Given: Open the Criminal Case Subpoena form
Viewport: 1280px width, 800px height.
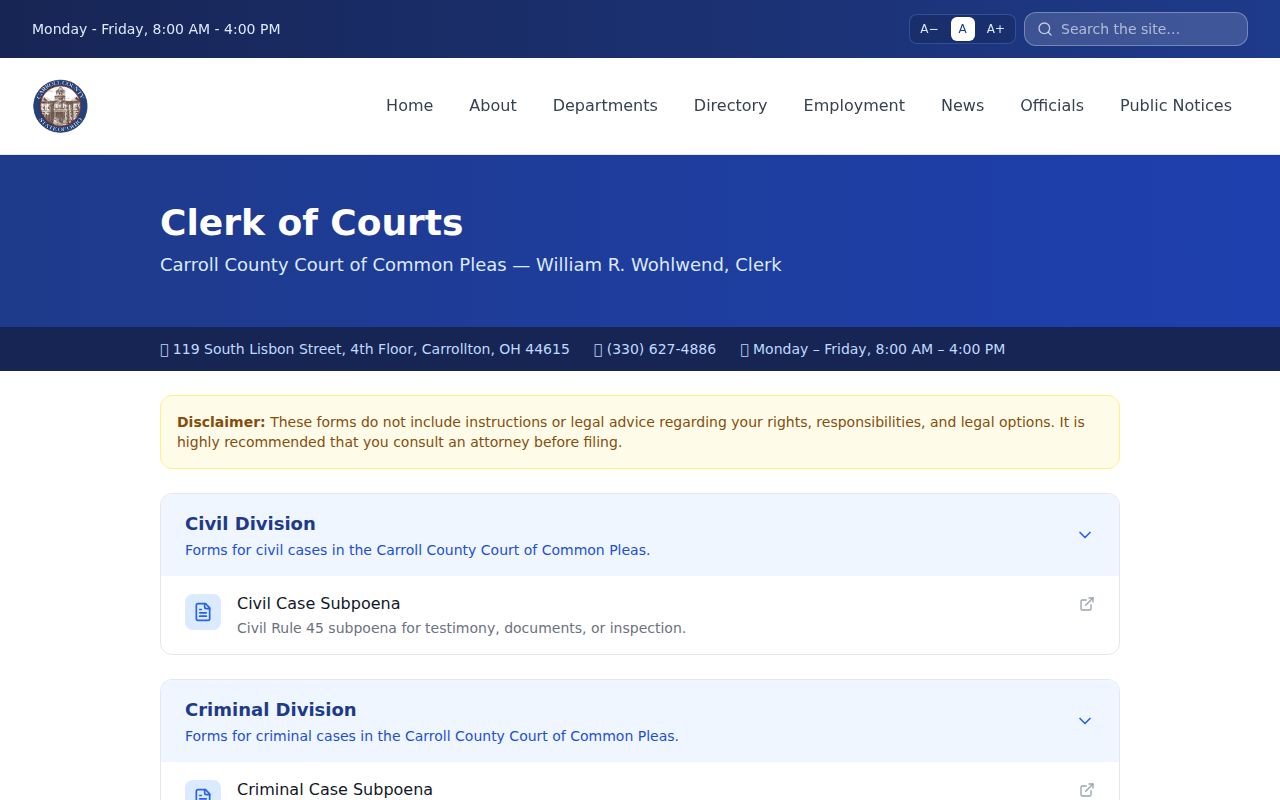Looking at the screenshot, I should point(640,781).
